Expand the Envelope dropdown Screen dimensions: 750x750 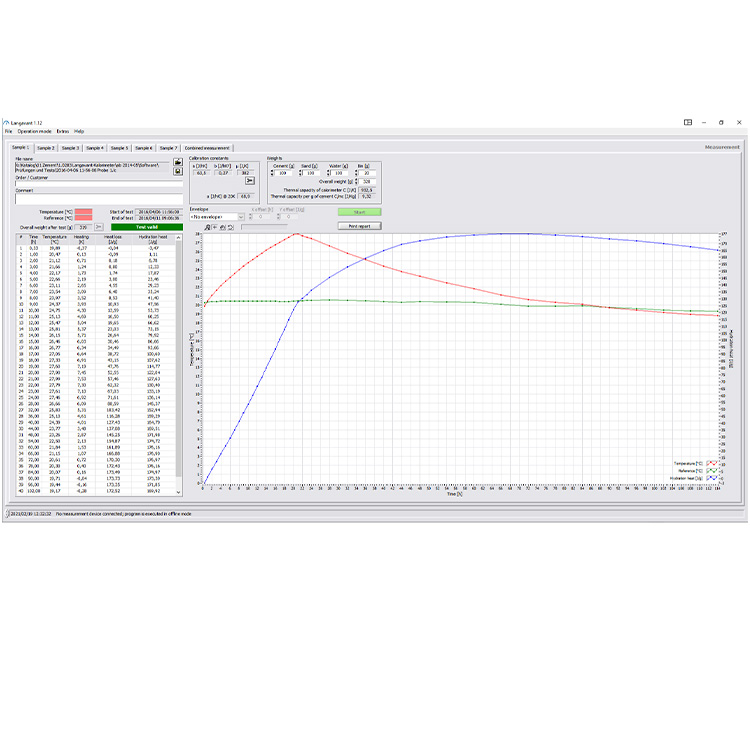click(241, 216)
